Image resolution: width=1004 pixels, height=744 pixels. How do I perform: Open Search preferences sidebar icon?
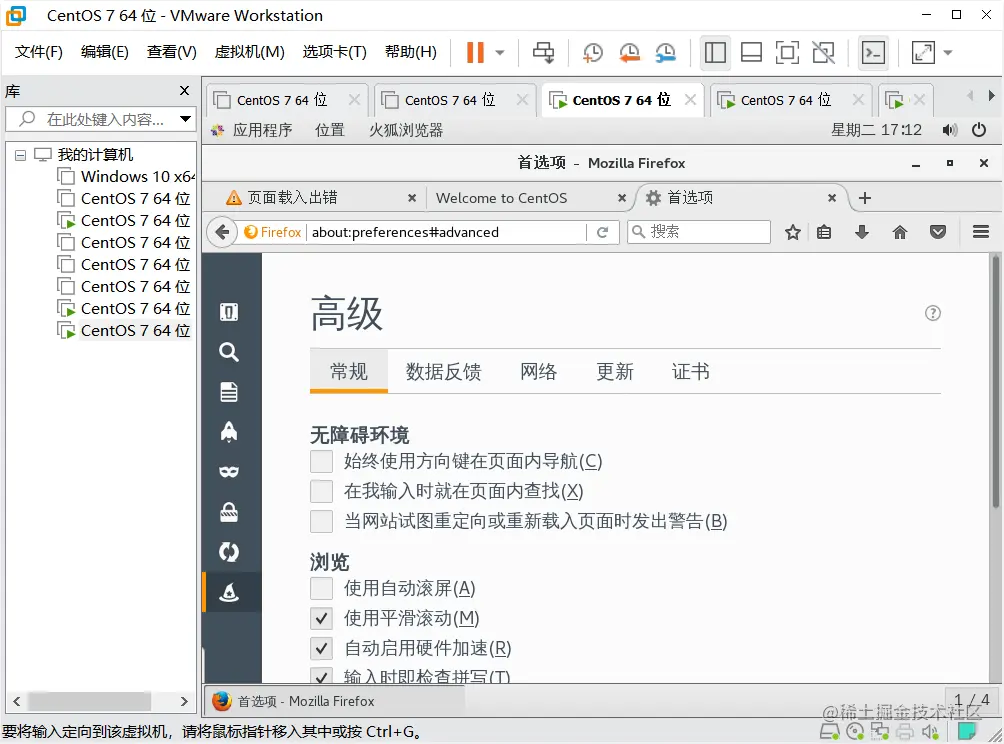click(x=229, y=352)
